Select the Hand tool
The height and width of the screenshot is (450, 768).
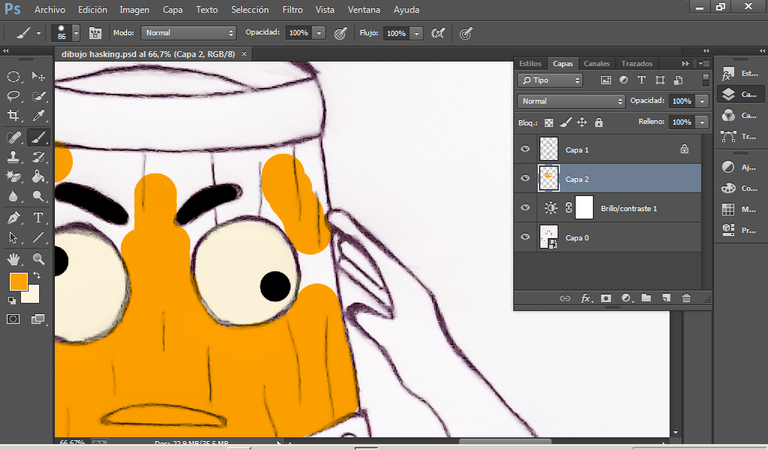[x=13, y=259]
